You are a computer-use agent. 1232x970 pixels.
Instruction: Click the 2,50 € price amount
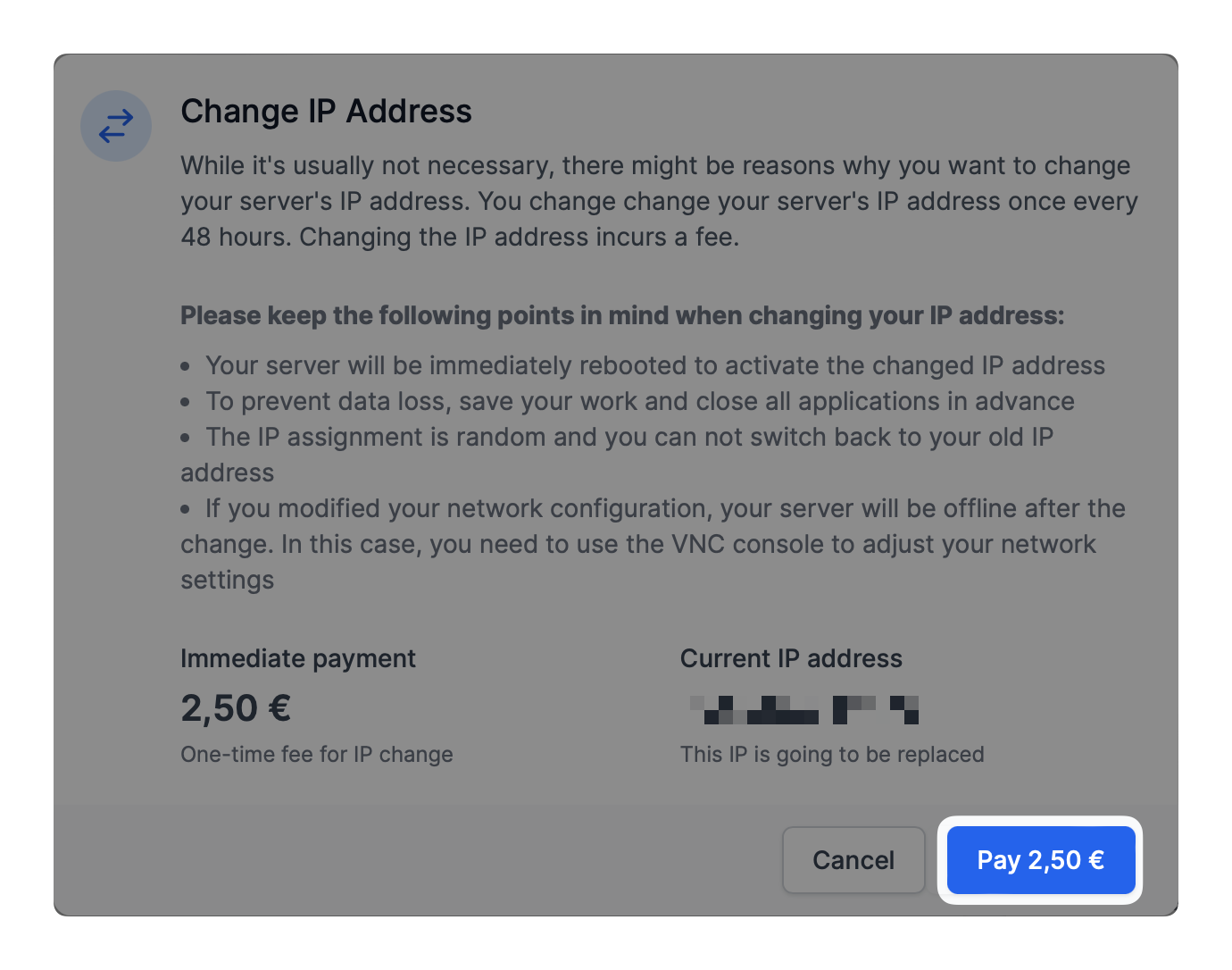point(236,707)
